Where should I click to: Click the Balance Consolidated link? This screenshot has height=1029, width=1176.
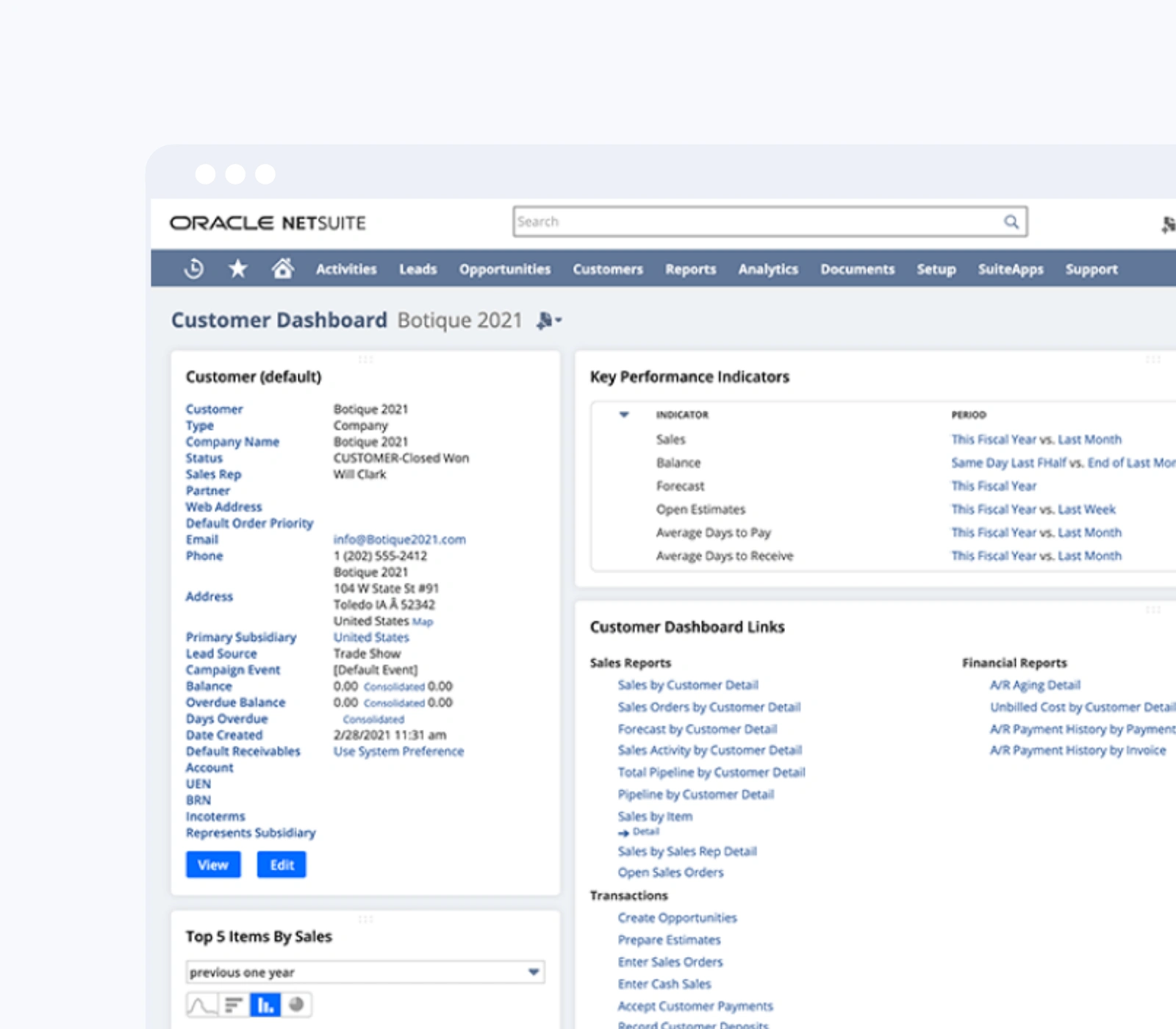(394, 687)
